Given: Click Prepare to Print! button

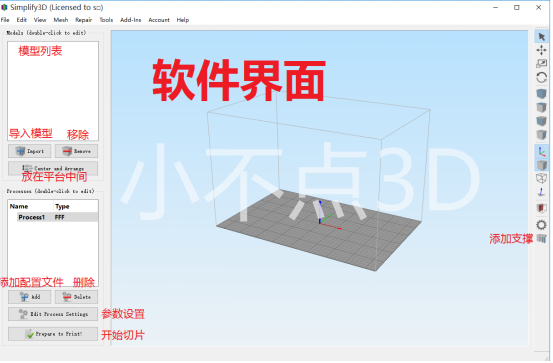Looking at the screenshot, I should click(53, 335).
